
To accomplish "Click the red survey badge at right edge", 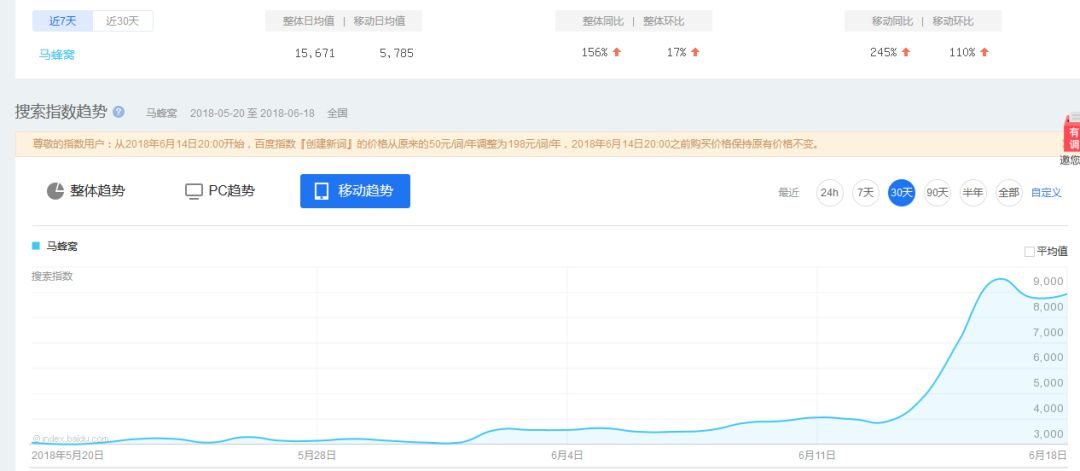I will [1072, 136].
